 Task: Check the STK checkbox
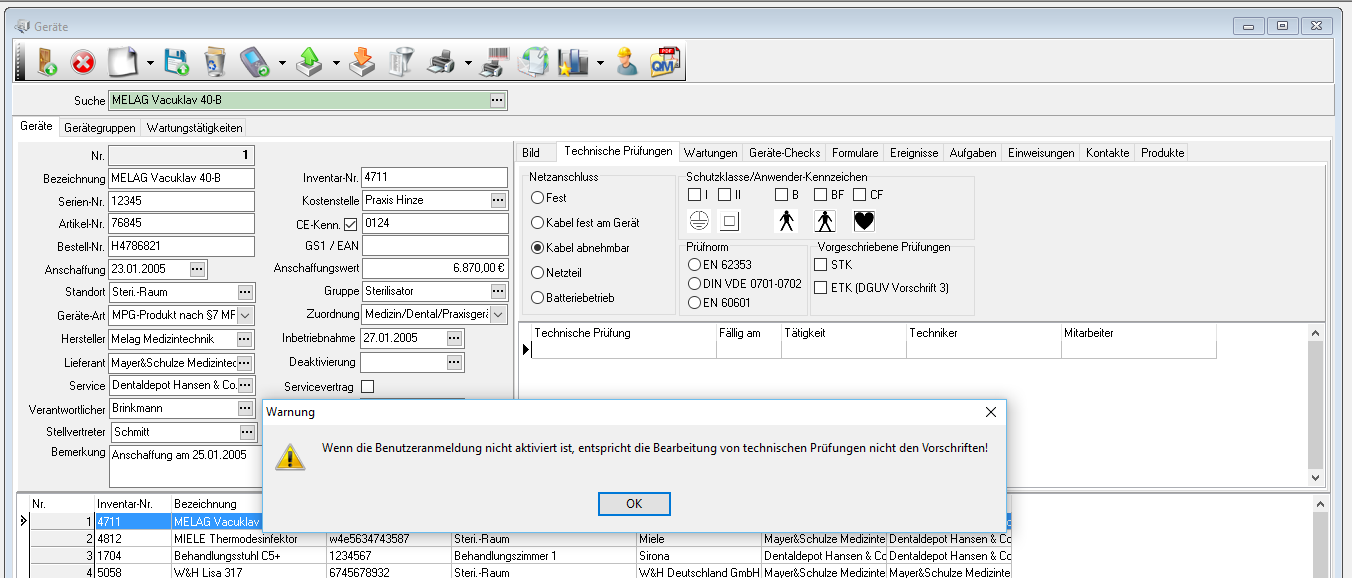pyautogui.click(x=821, y=265)
